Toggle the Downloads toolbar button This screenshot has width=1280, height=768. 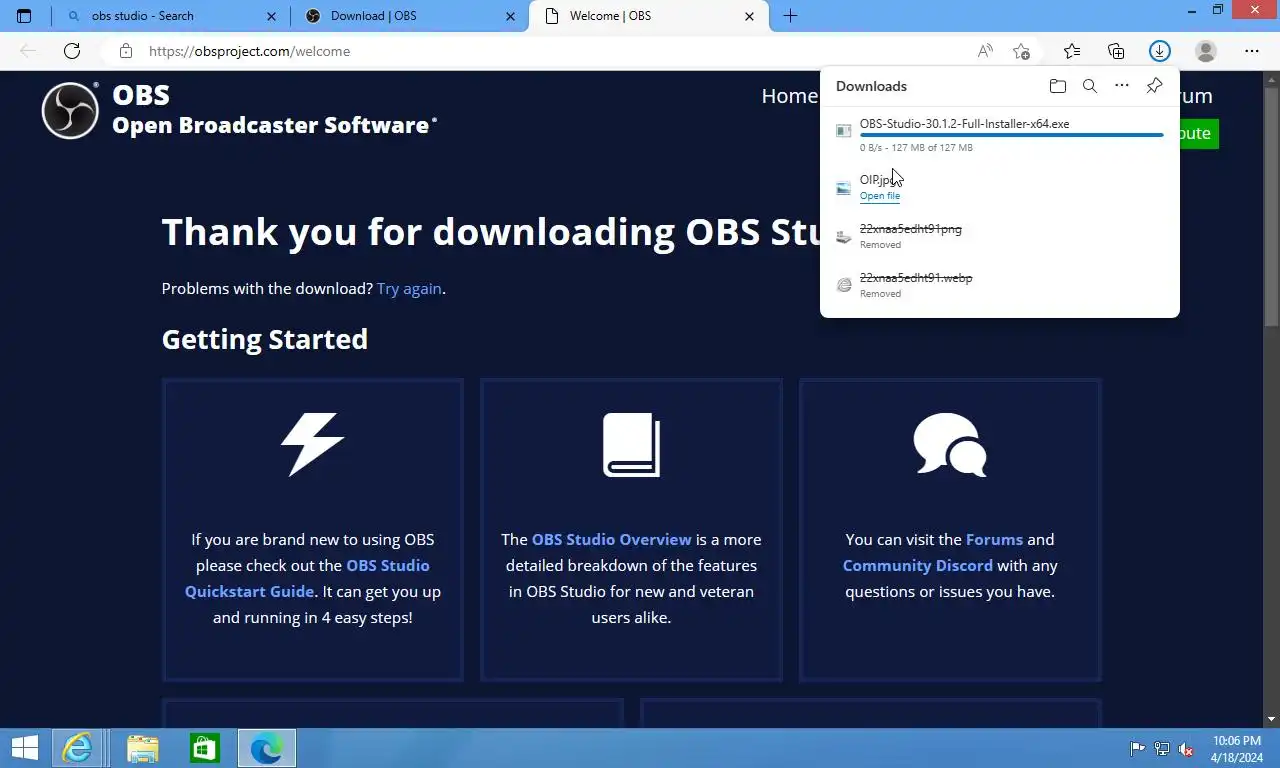click(1160, 51)
